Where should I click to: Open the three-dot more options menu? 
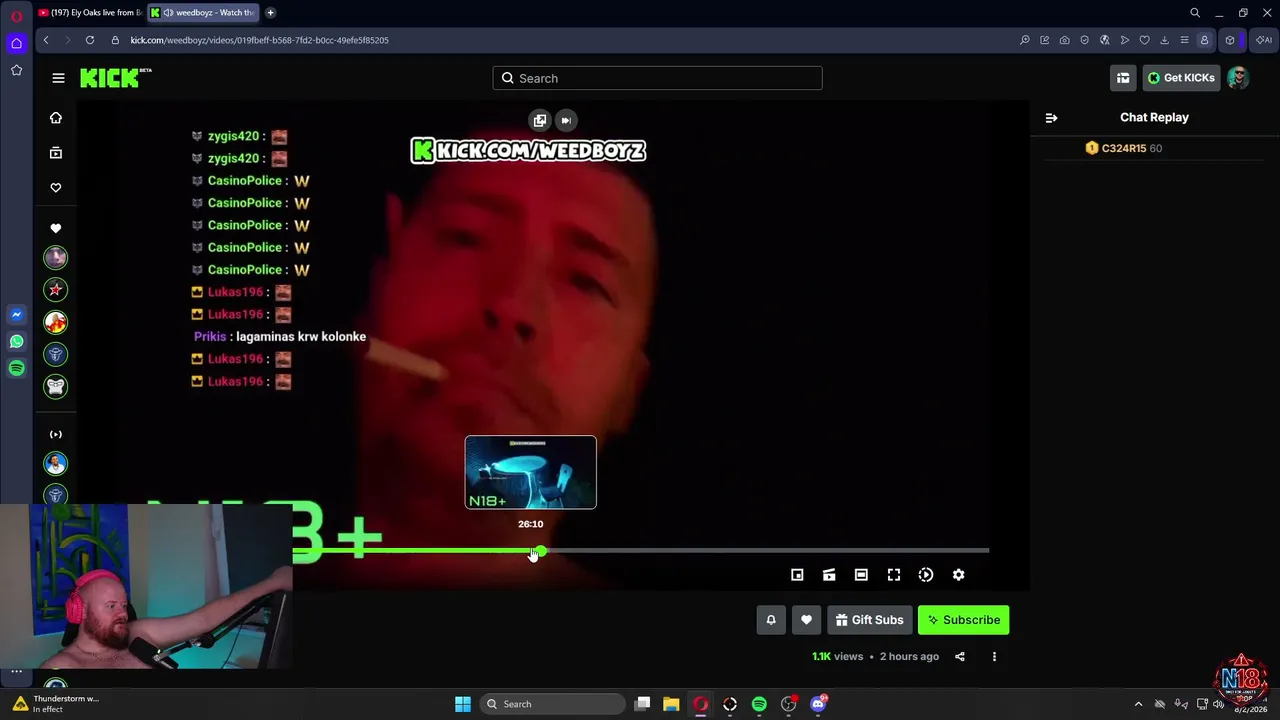994,657
